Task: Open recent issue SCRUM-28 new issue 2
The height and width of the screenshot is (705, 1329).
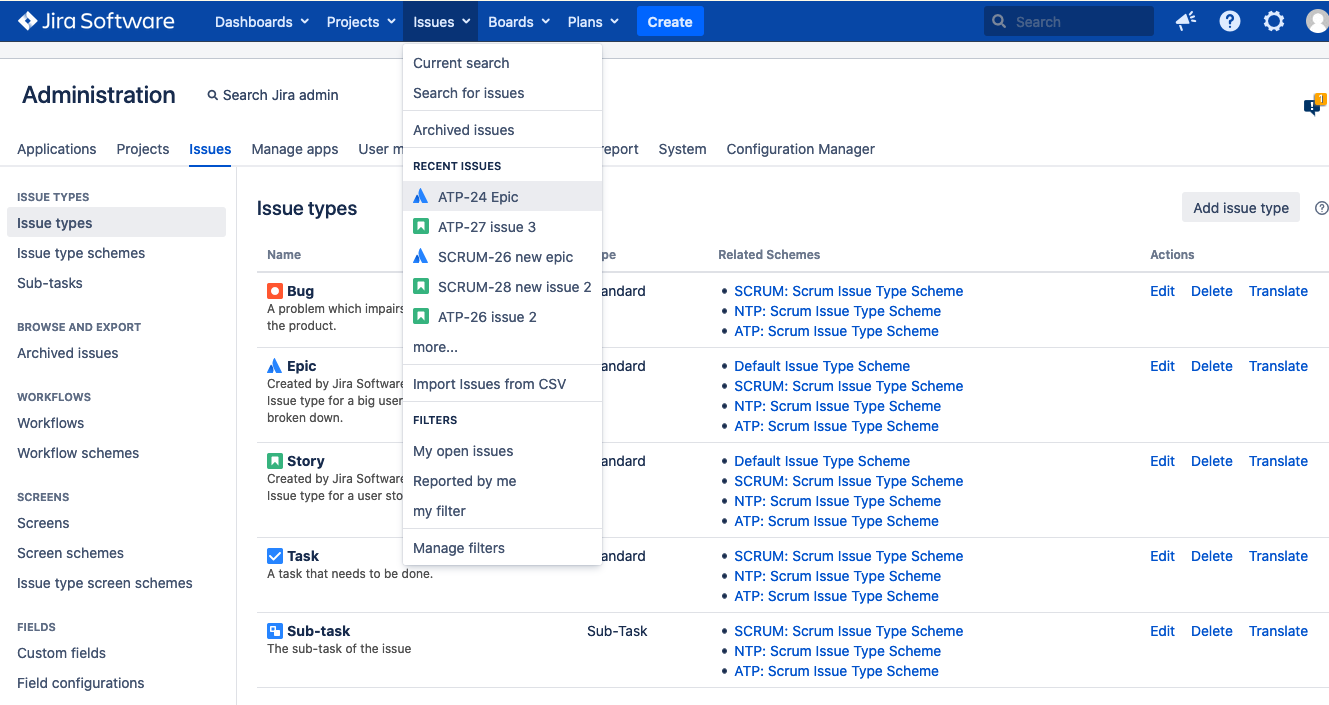Action: coord(502,287)
